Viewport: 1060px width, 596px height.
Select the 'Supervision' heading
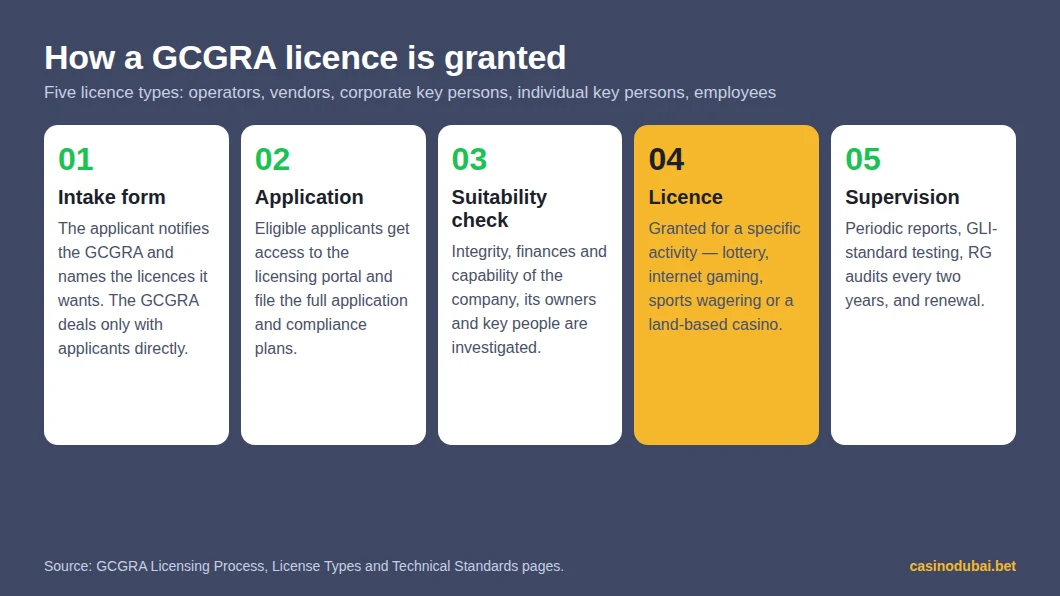(902, 197)
